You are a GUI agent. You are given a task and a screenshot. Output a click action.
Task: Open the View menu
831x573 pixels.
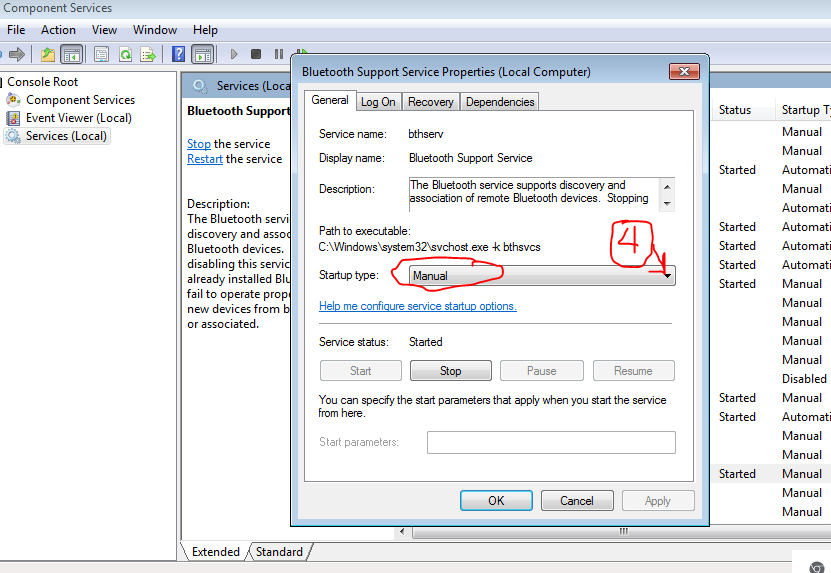coord(104,30)
